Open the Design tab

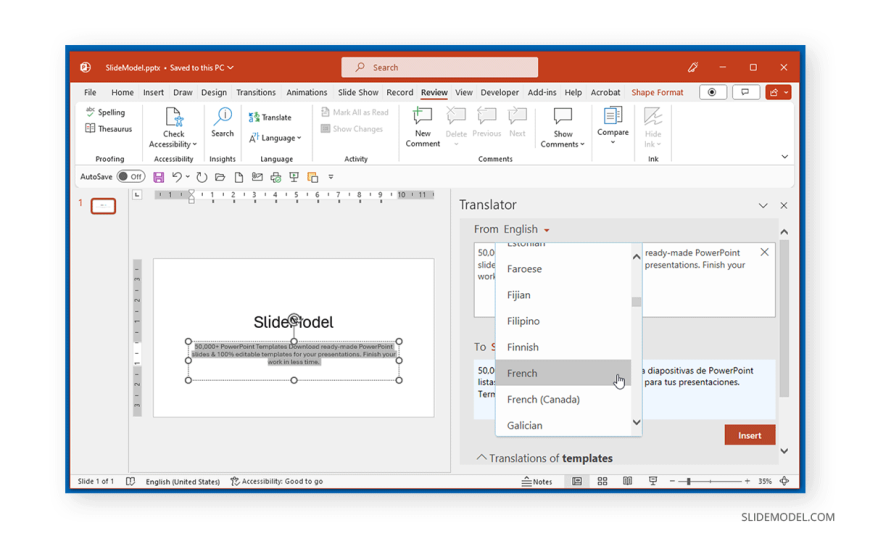tap(214, 92)
